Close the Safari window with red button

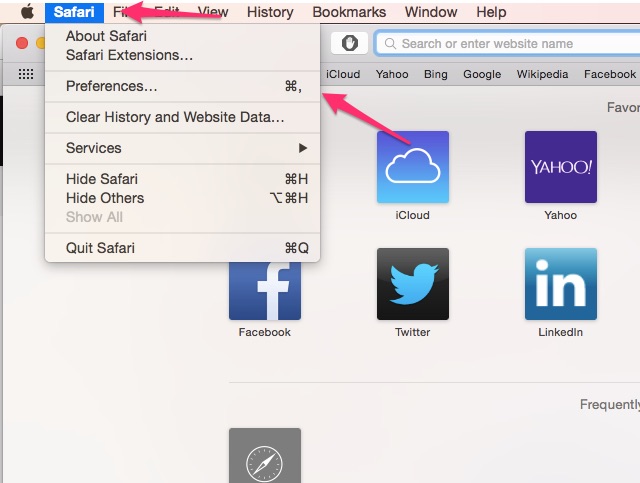click(x=22, y=43)
